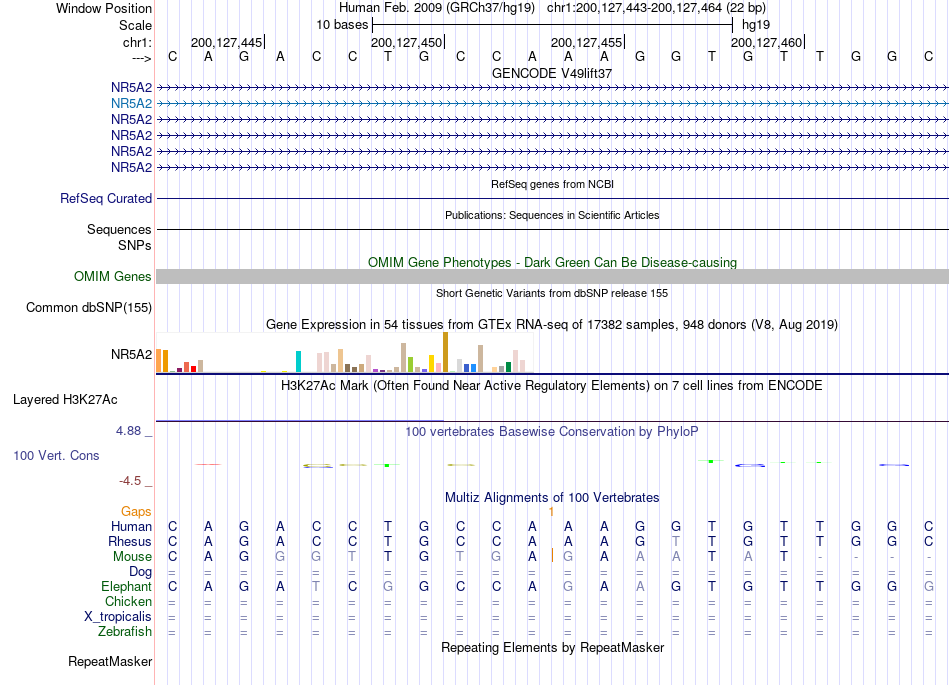Click the cyan GTEx expression bar
Screen dimensions: 950x685
[x=298, y=362]
